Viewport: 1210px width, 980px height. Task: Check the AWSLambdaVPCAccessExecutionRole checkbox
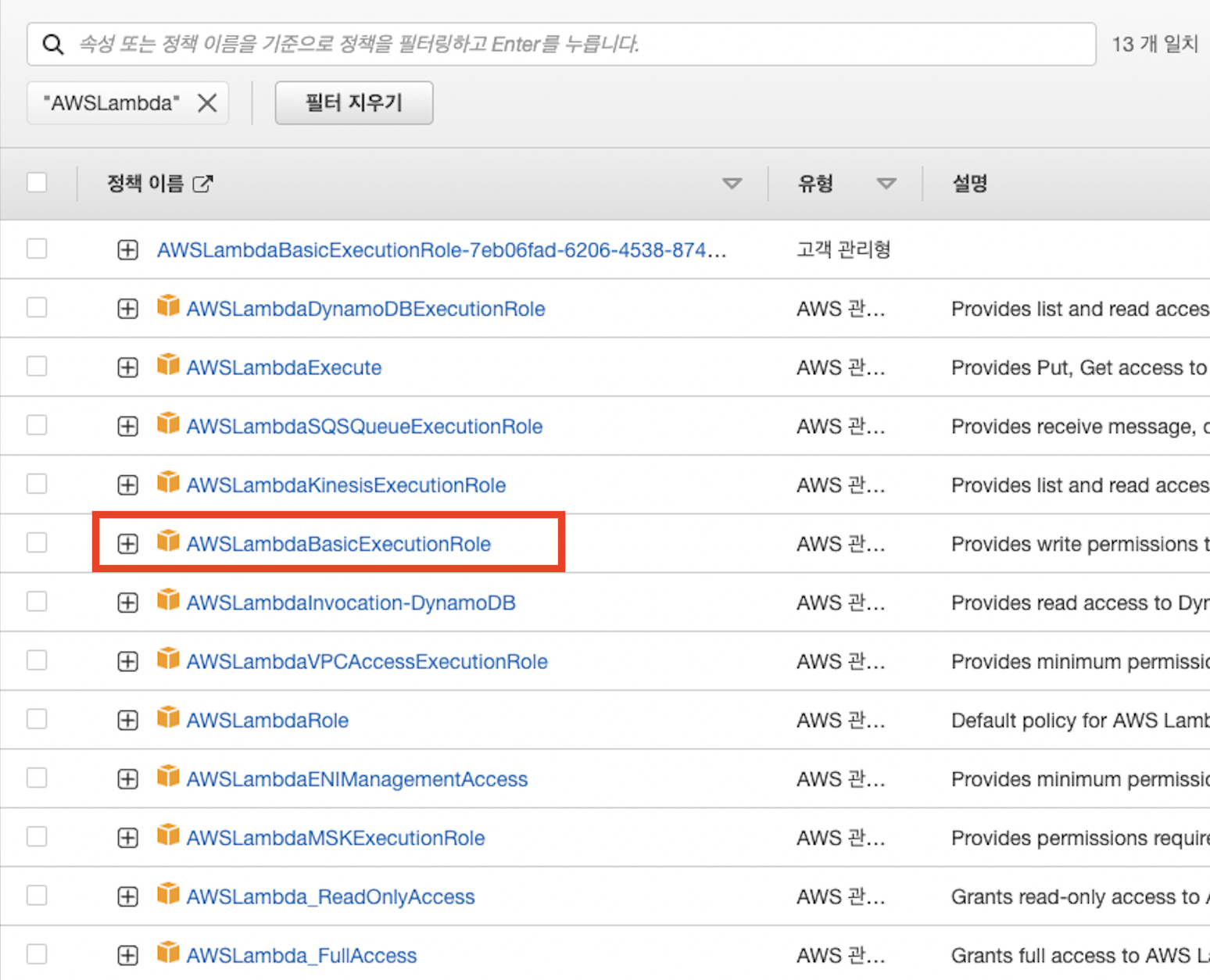pyautogui.click(x=37, y=660)
